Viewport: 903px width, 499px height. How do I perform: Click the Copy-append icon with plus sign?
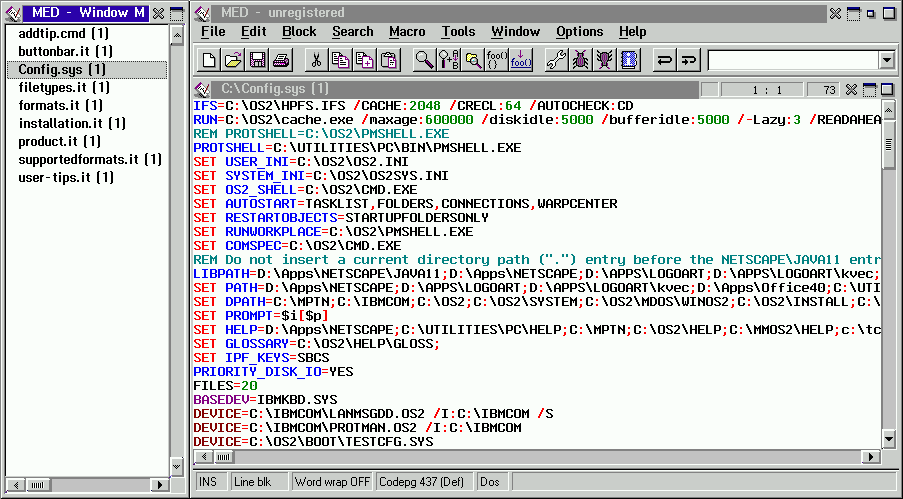365,60
